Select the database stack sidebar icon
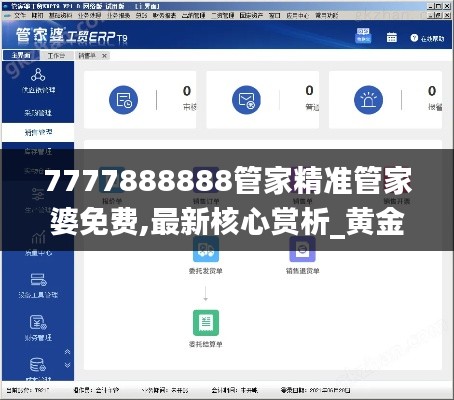Image resolution: width=454 pixels, height=400 pixels. tap(38, 365)
